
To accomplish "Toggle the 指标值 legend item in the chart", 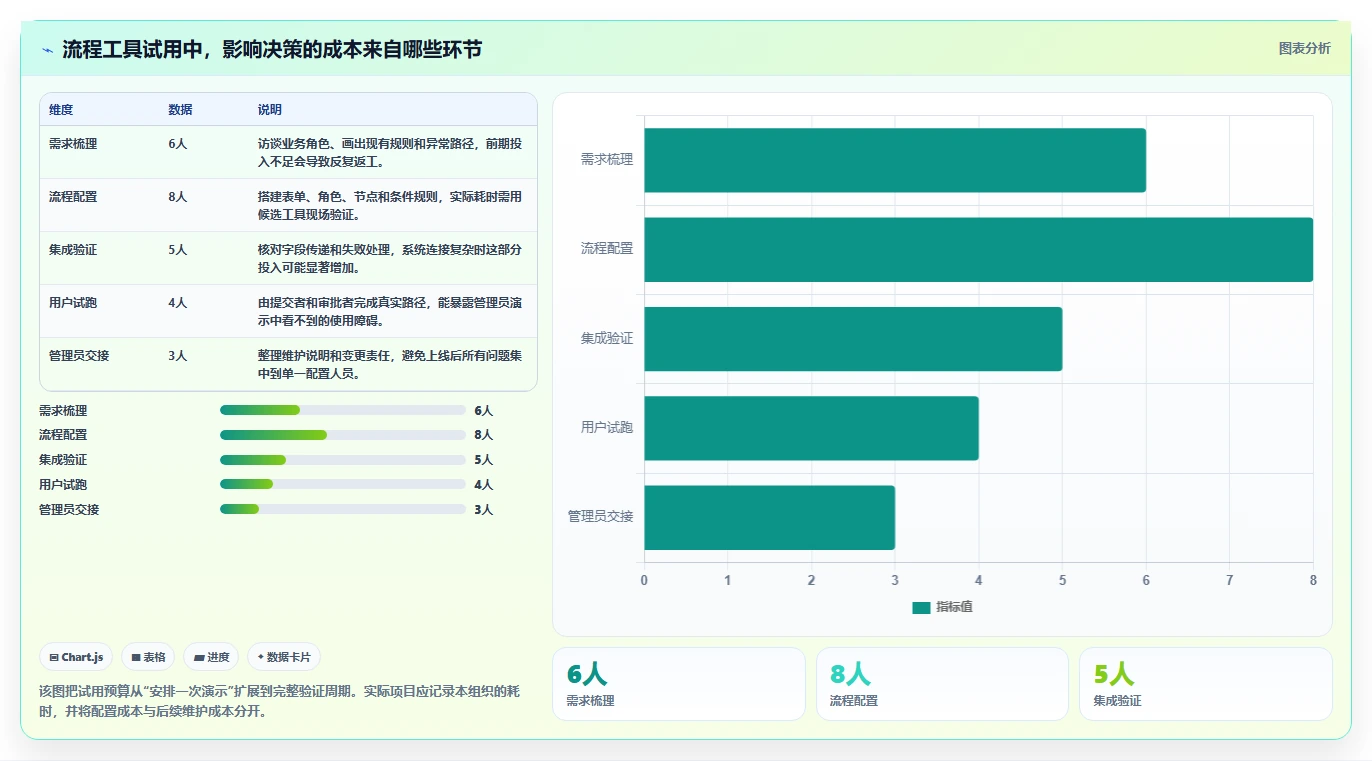I will [x=942, y=608].
